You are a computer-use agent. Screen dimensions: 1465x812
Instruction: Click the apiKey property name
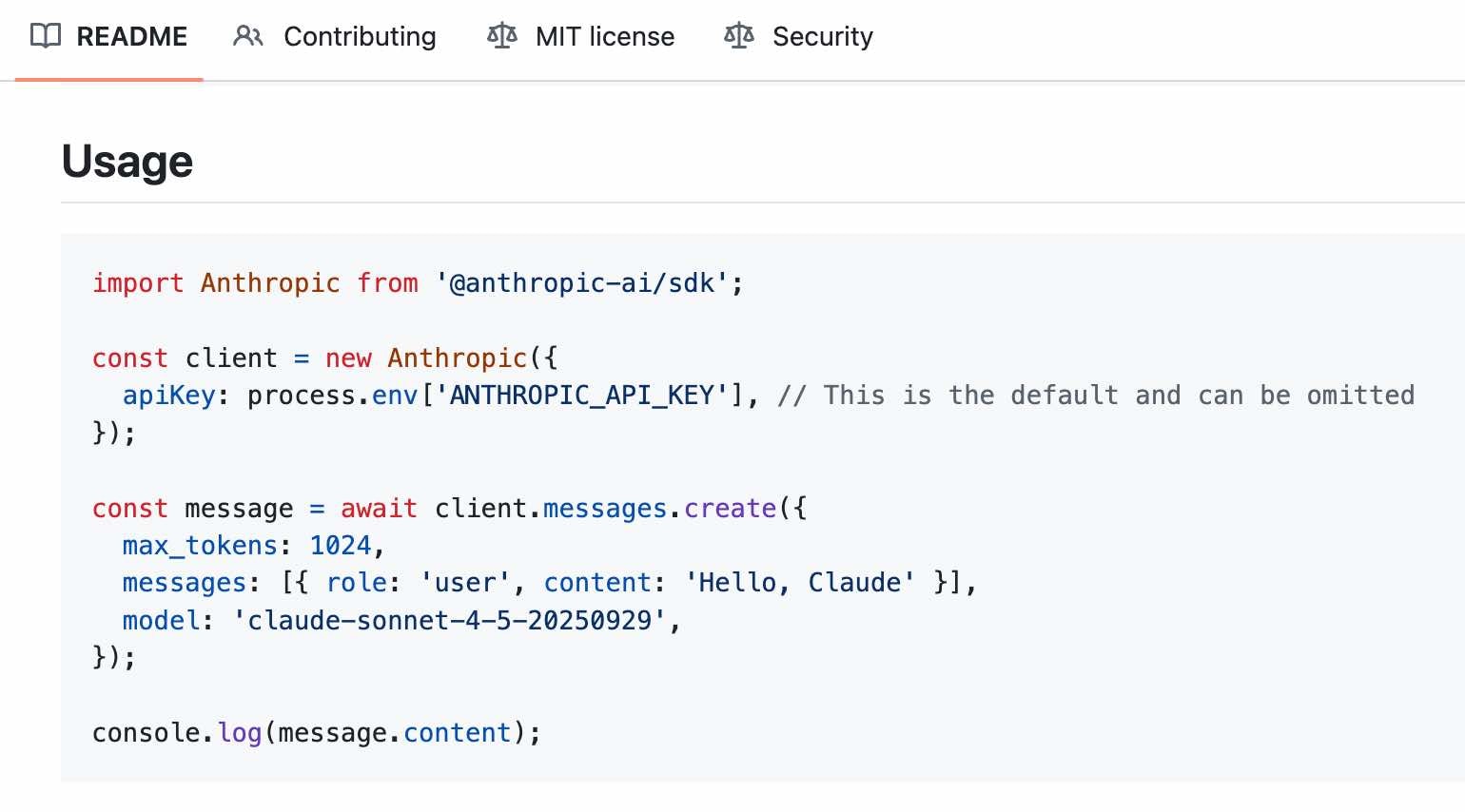click(169, 396)
